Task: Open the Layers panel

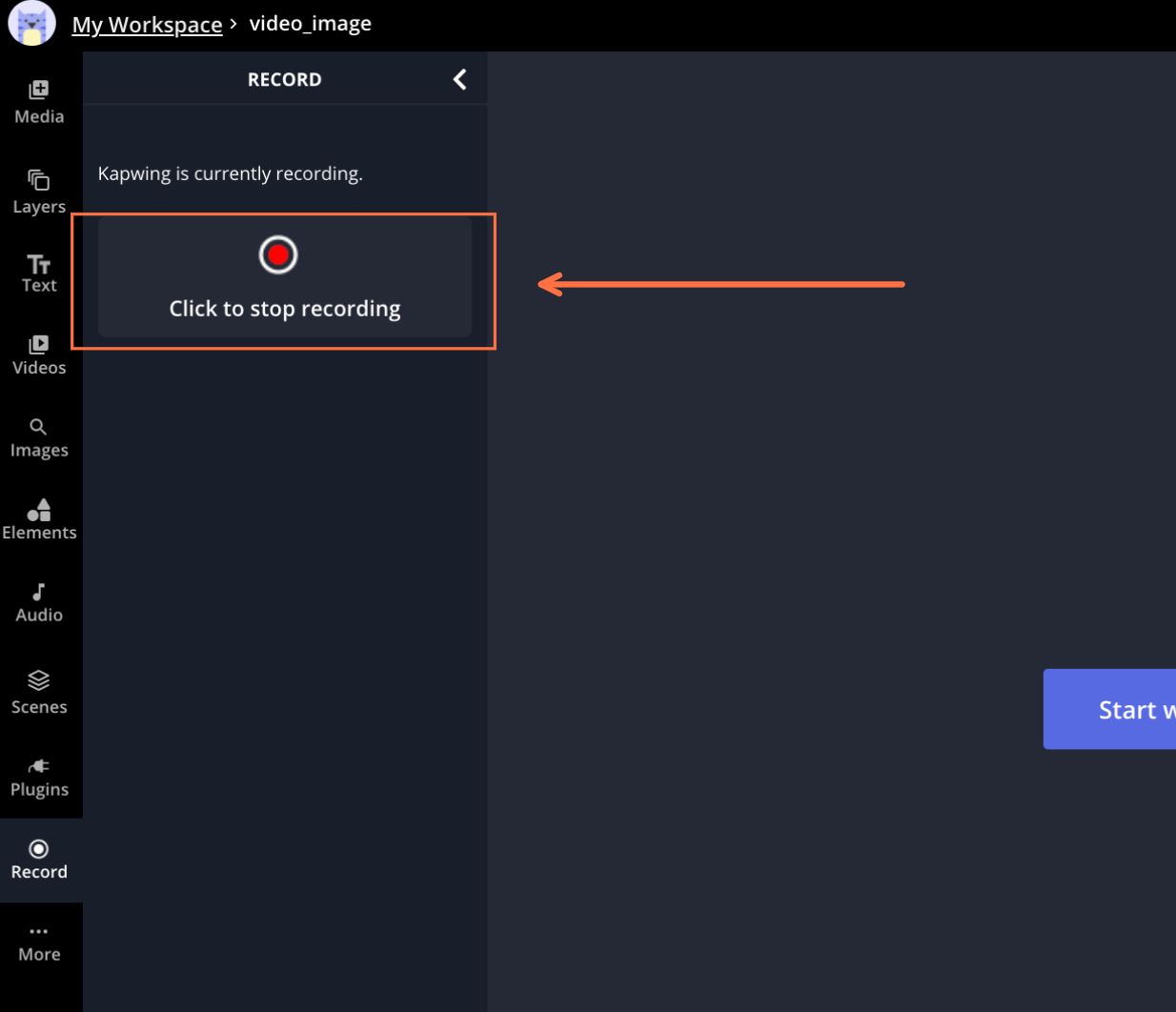Action: (39, 192)
